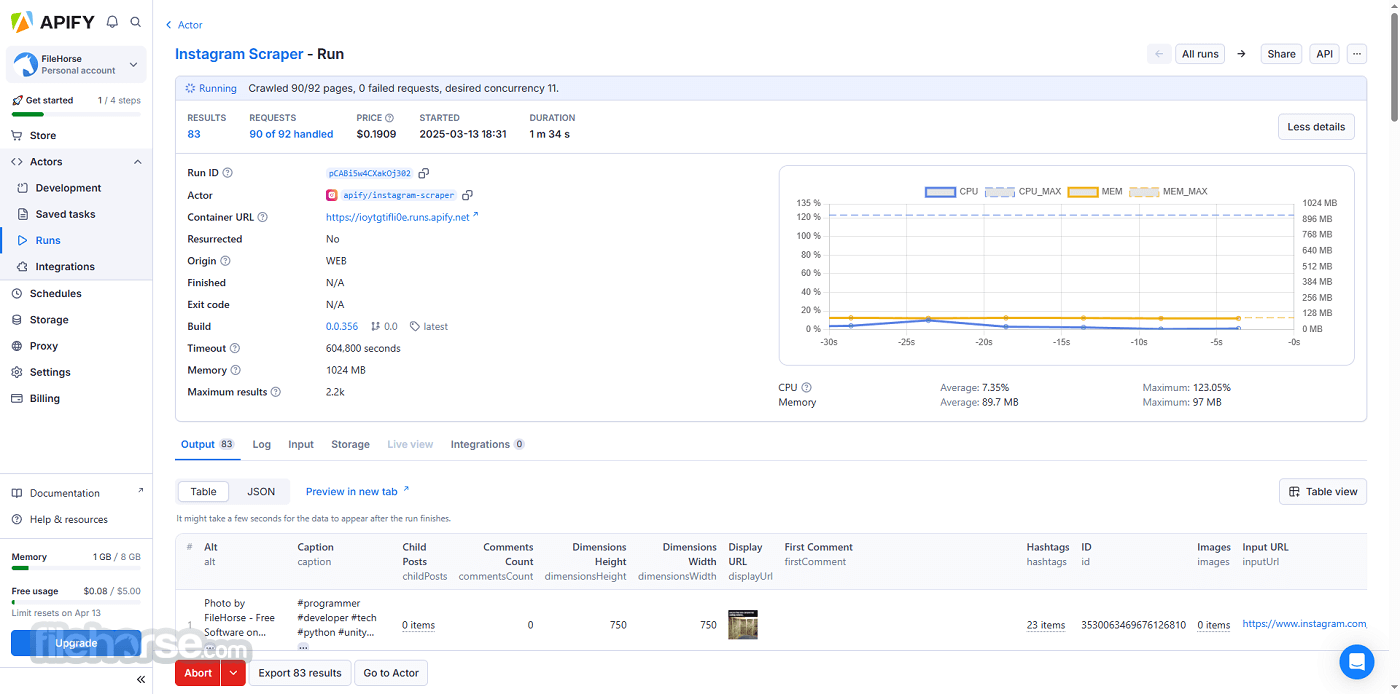Switch to the Integrations tab
The width and height of the screenshot is (1400, 694).
pos(488,444)
